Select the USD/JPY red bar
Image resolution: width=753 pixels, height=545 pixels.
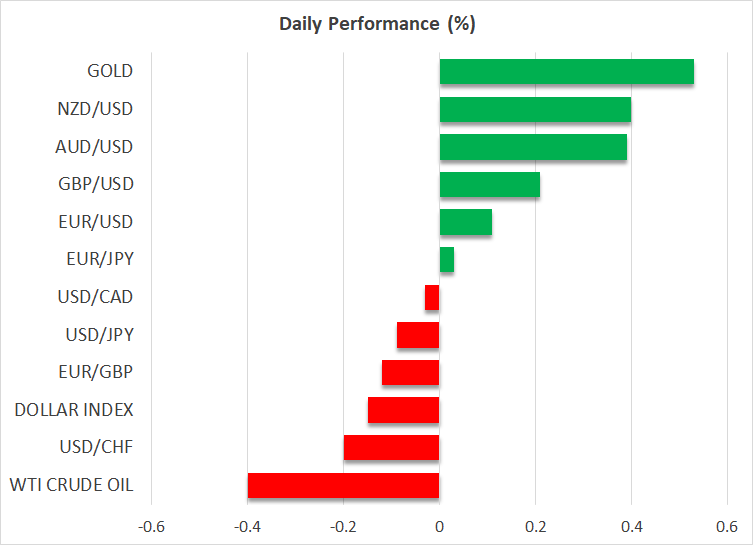[418, 335]
